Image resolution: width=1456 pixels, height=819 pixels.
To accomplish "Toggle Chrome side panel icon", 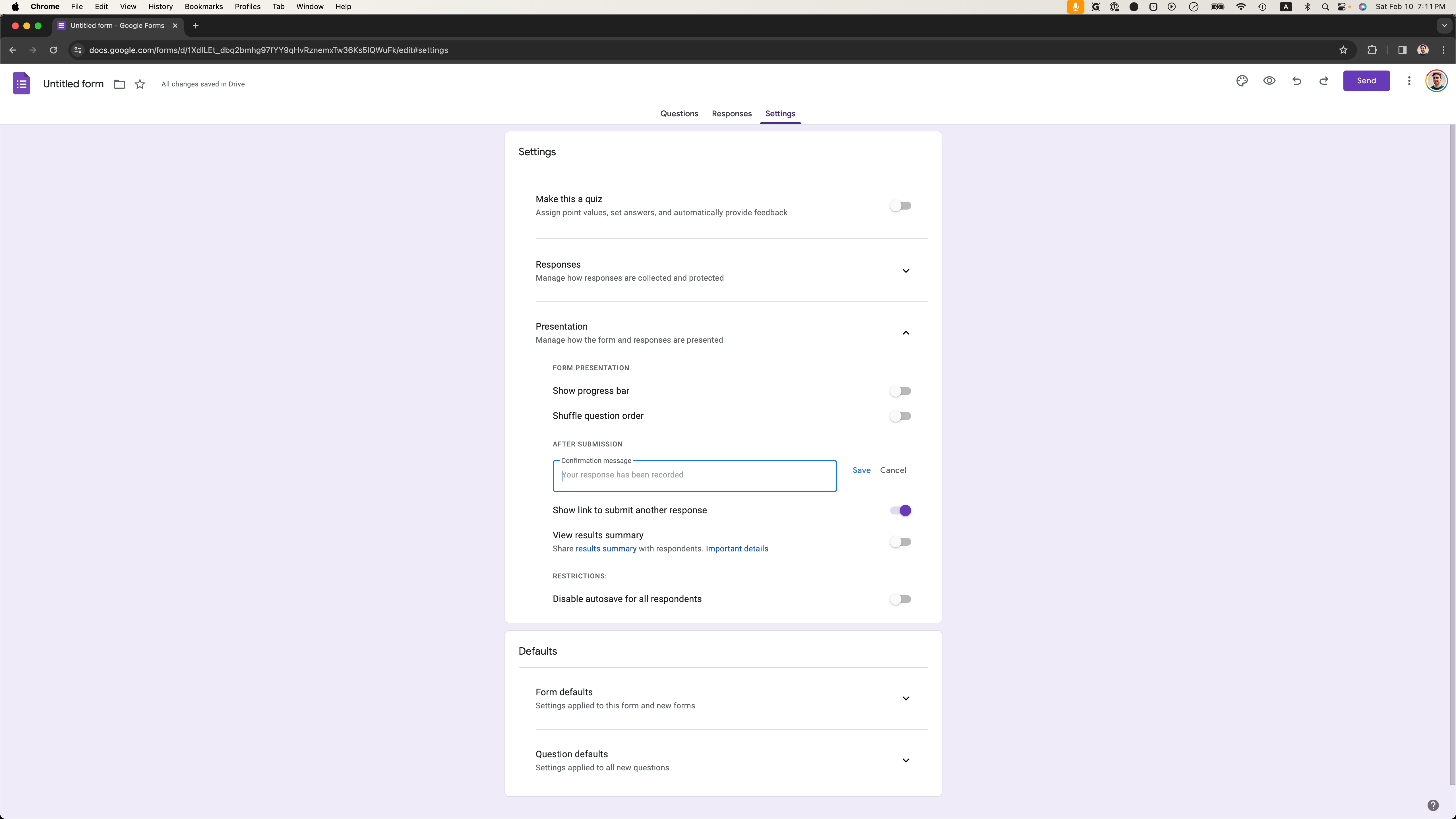I will (1402, 50).
